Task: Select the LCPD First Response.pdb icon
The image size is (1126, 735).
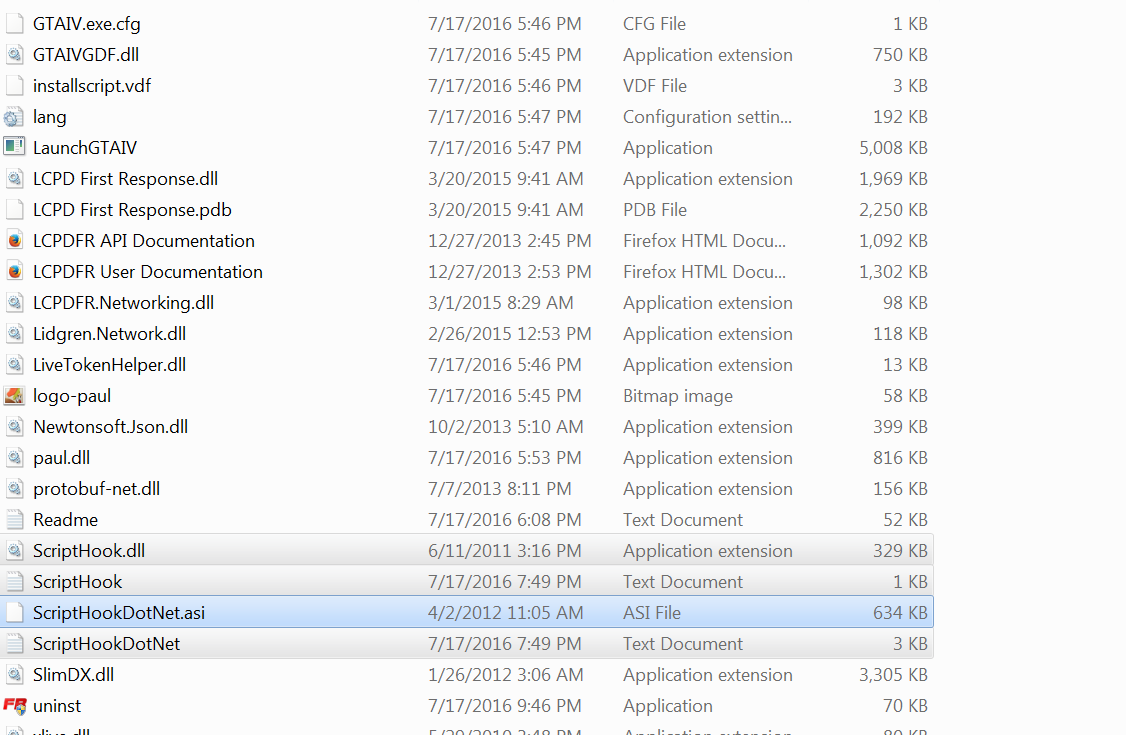Action: coord(14,210)
